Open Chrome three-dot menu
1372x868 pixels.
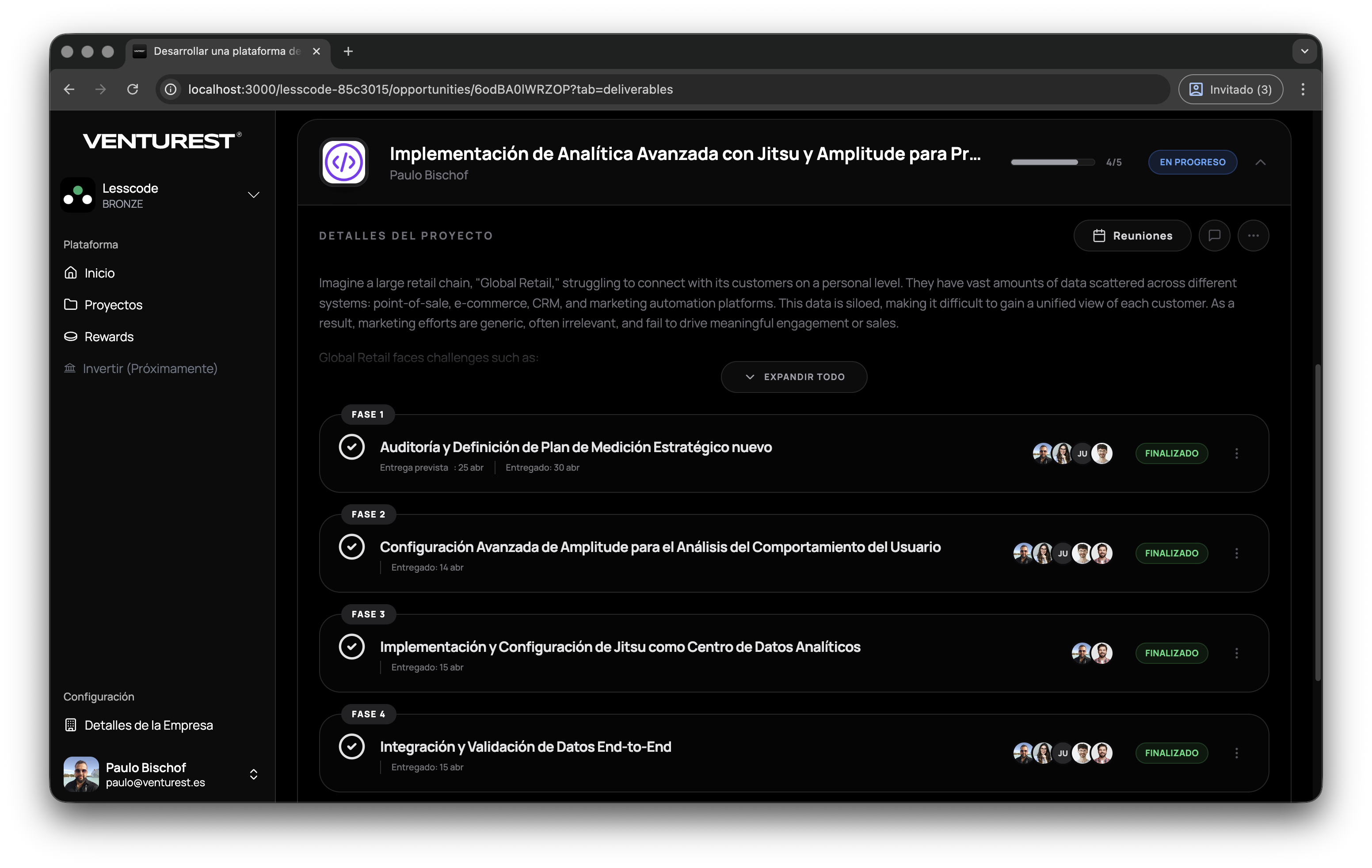1303,89
